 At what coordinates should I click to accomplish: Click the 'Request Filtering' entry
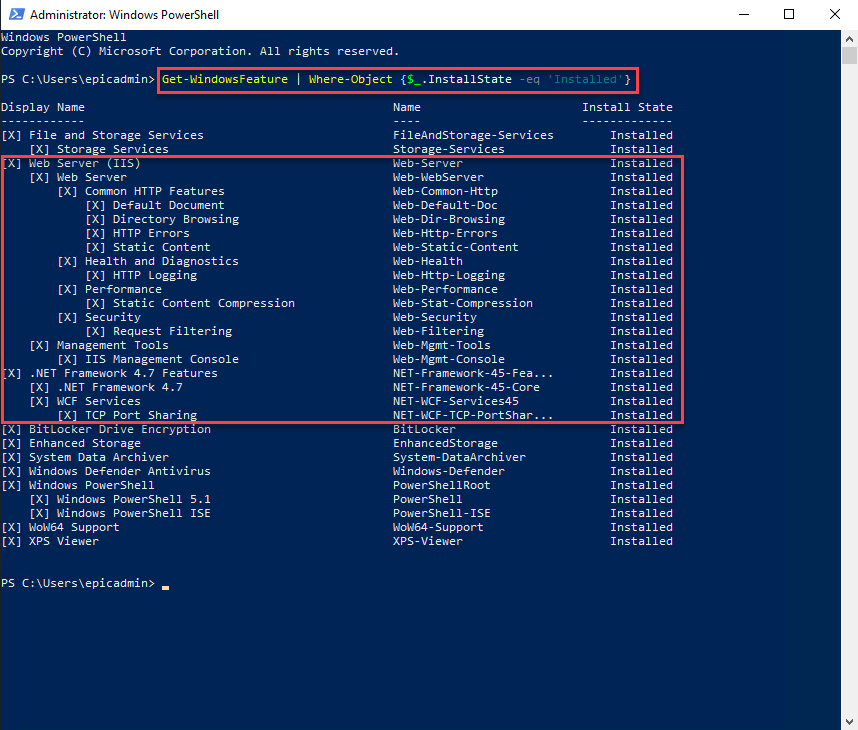(x=172, y=331)
